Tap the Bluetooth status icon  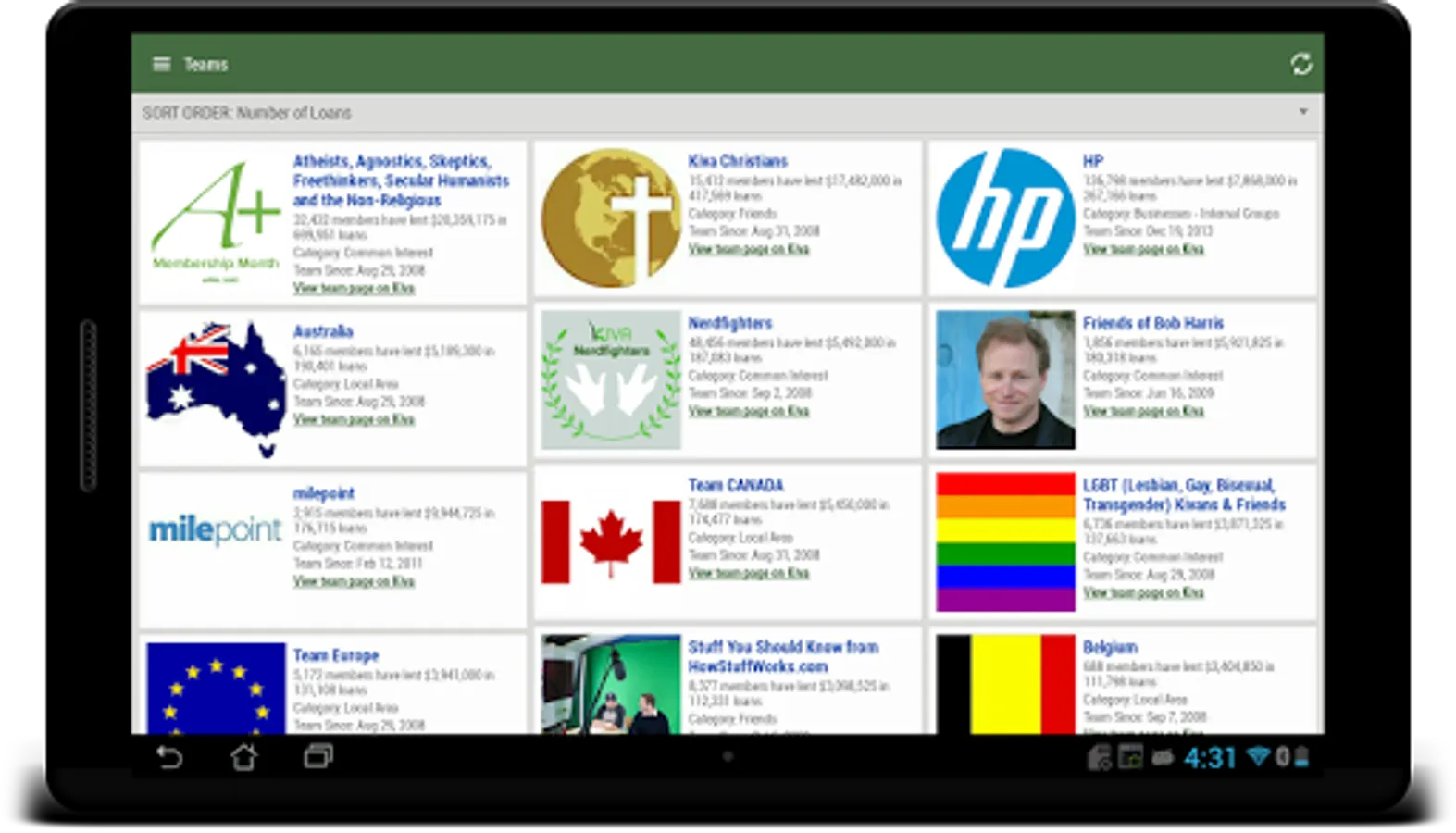tap(1283, 757)
